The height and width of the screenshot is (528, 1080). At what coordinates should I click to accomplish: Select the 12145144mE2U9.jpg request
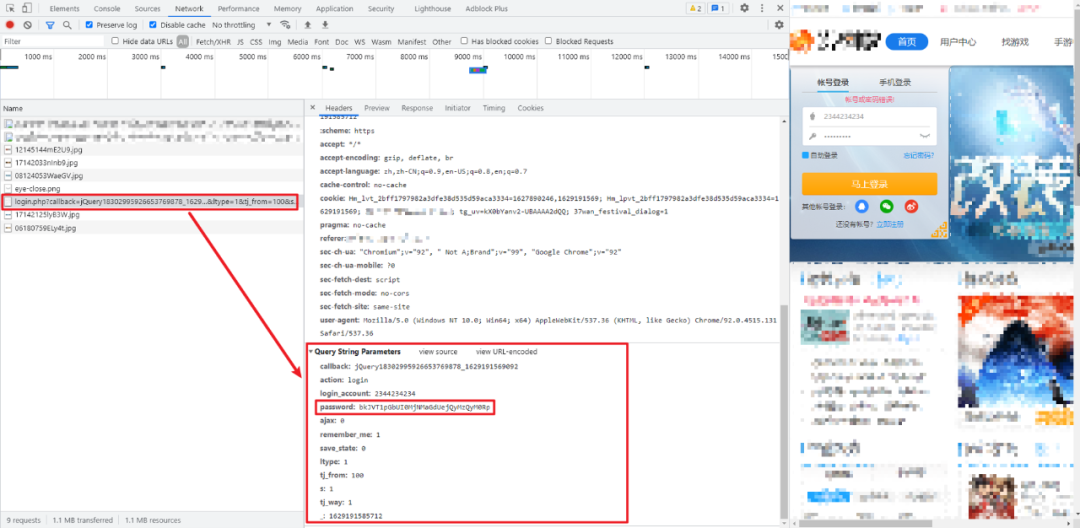pyautogui.click(x=151, y=149)
